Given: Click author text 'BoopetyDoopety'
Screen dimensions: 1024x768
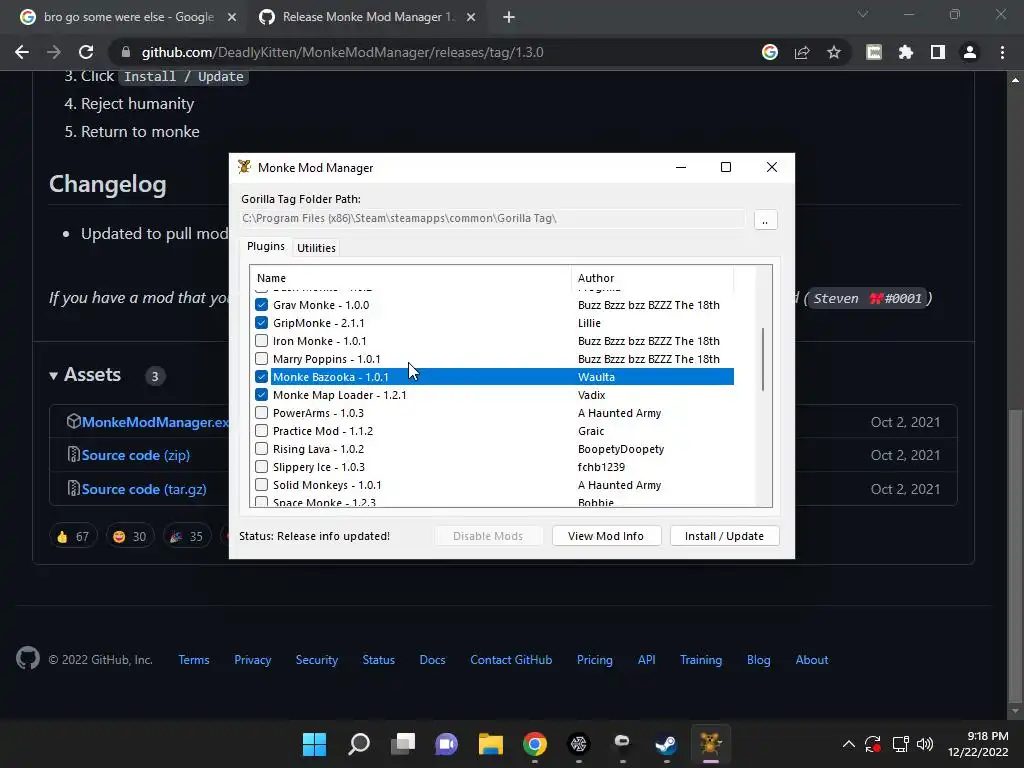Looking at the screenshot, I should (x=621, y=449).
